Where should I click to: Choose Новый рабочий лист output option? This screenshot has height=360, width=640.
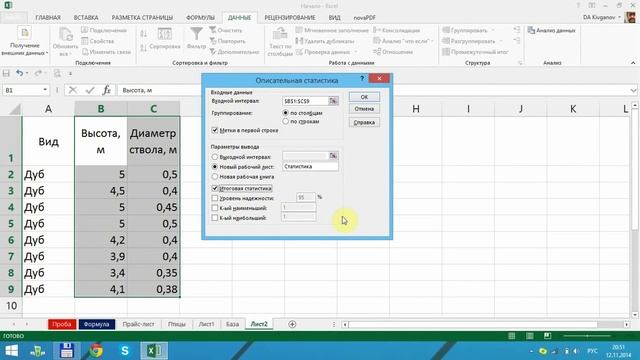tap(215, 167)
